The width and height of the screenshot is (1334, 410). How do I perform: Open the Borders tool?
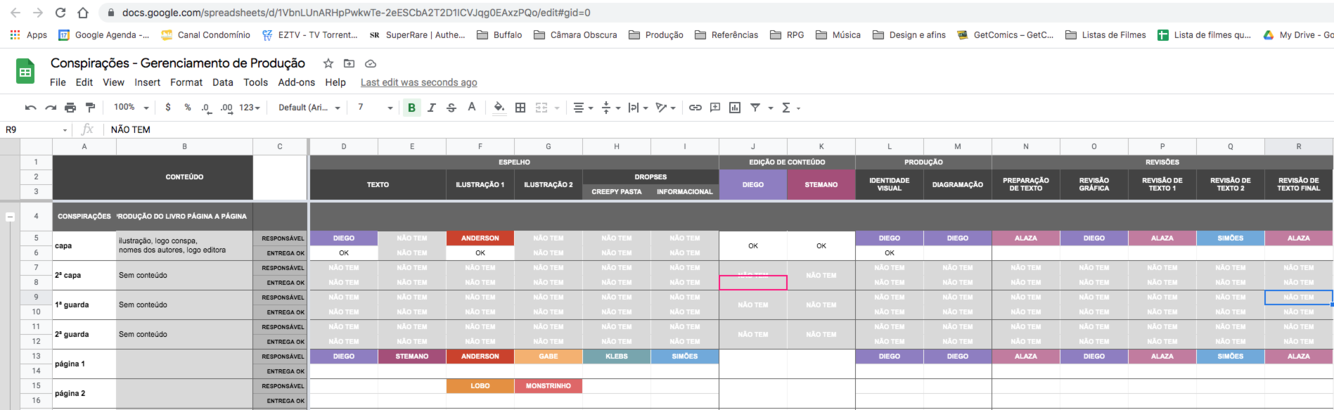tap(520, 108)
